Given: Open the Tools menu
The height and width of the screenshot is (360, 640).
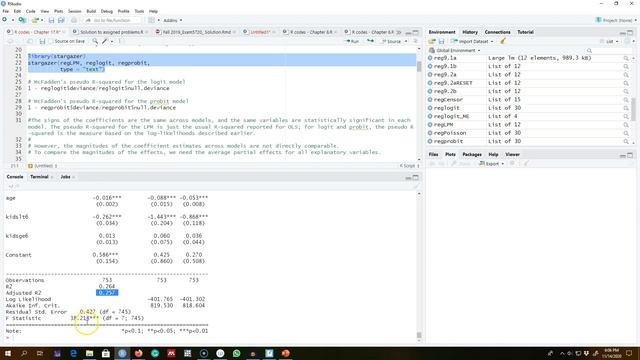Looking at the screenshot, I should click(139, 11).
